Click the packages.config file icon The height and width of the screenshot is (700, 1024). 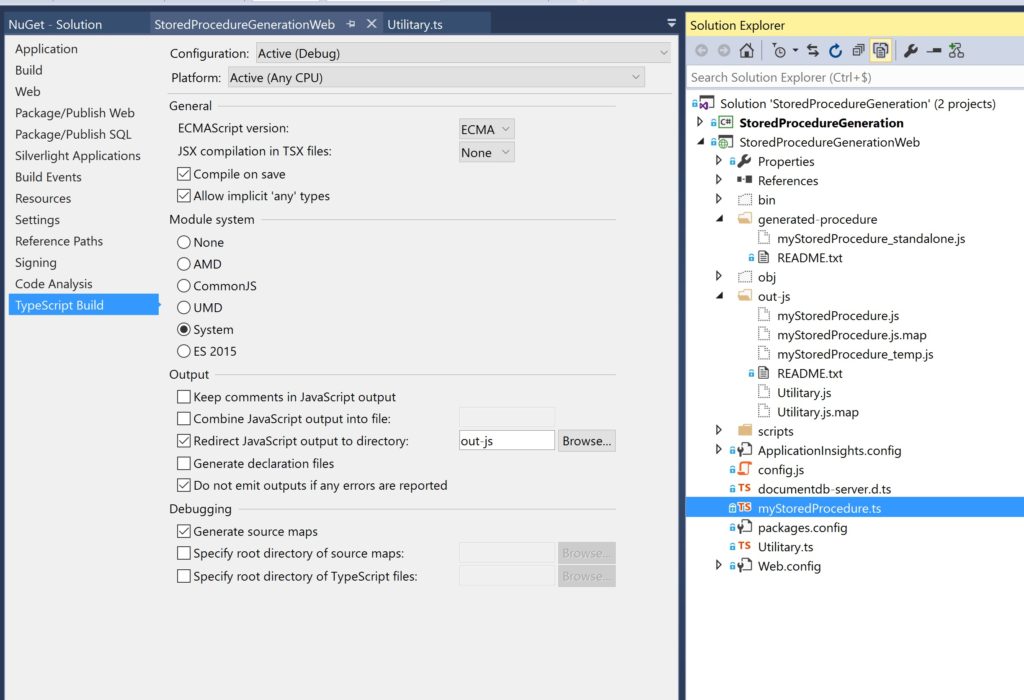[x=744, y=526]
